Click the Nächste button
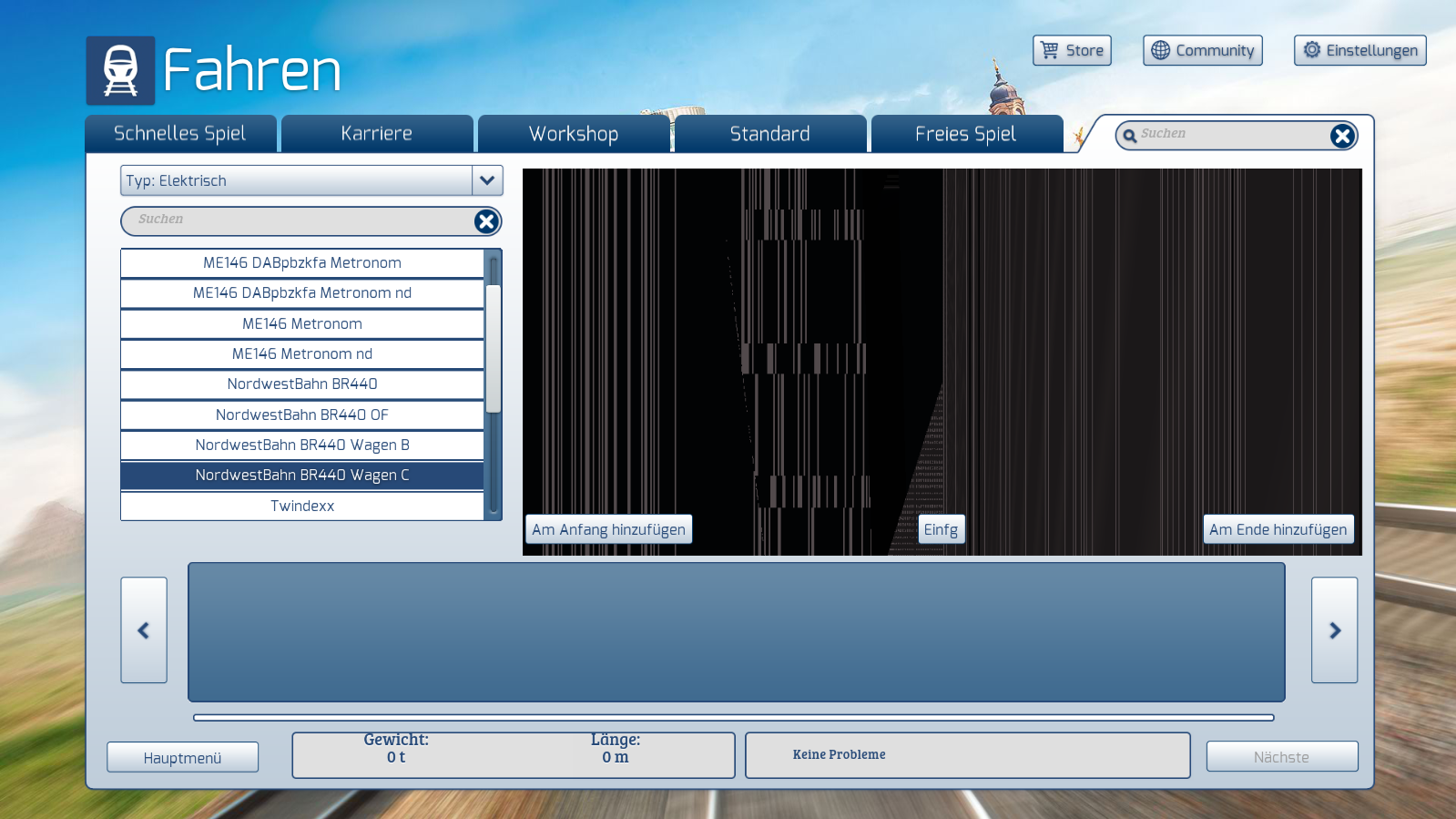This screenshot has height=819, width=1456. click(1282, 757)
